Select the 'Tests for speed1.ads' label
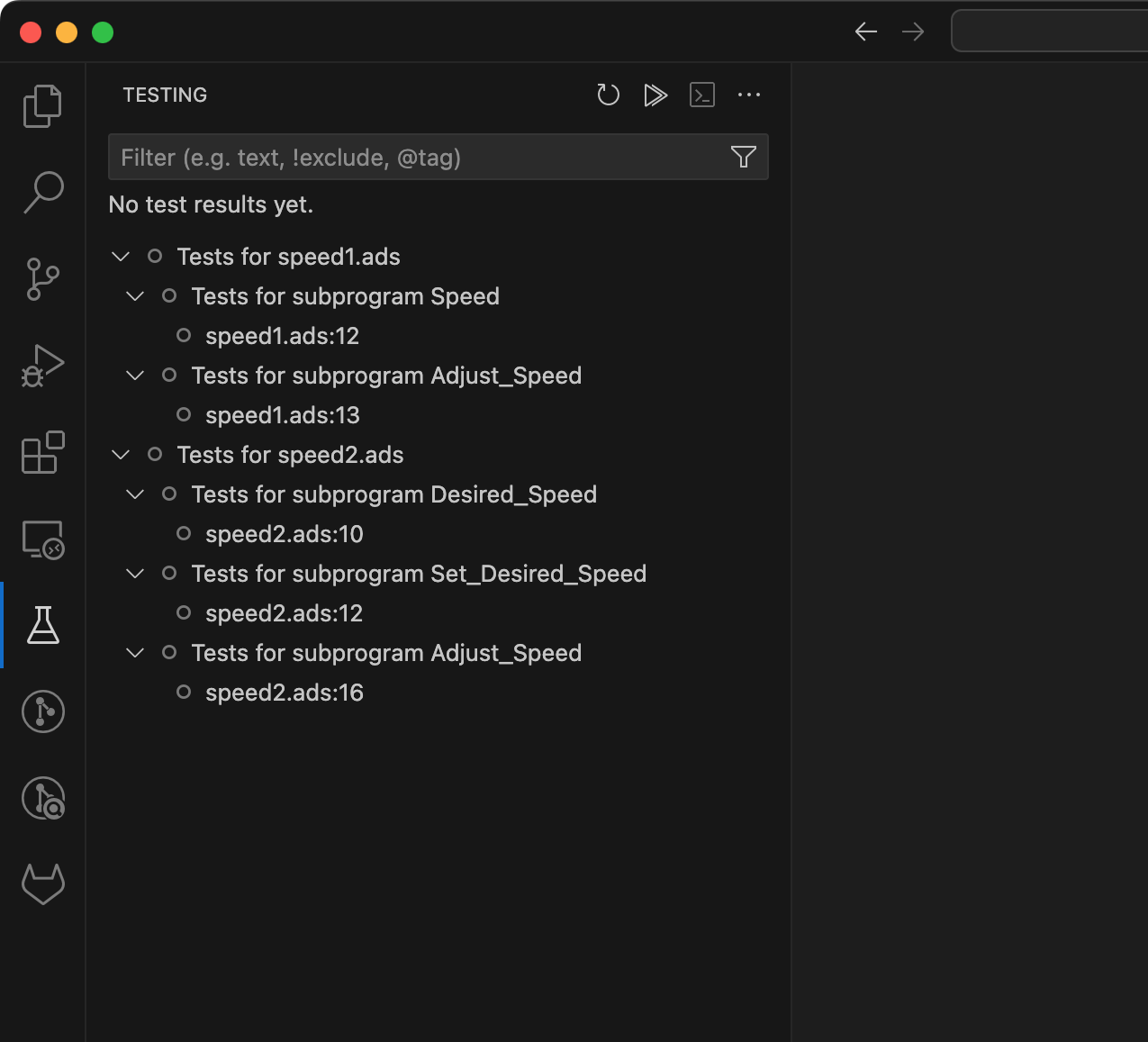This screenshot has width=1148, height=1042. click(x=288, y=257)
